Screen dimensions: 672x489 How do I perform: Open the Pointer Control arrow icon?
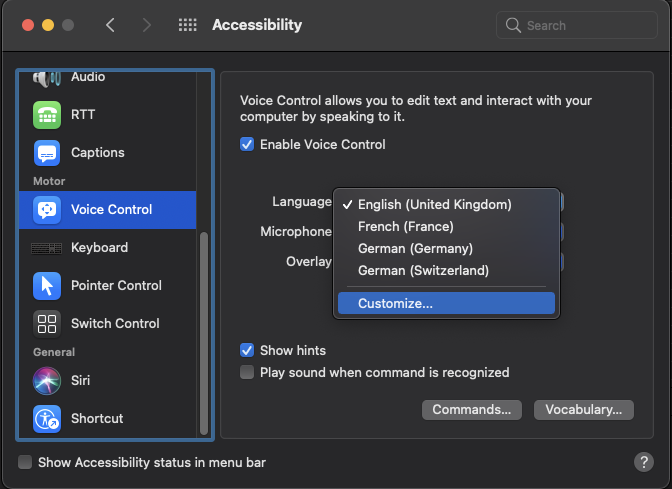[x=47, y=286]
